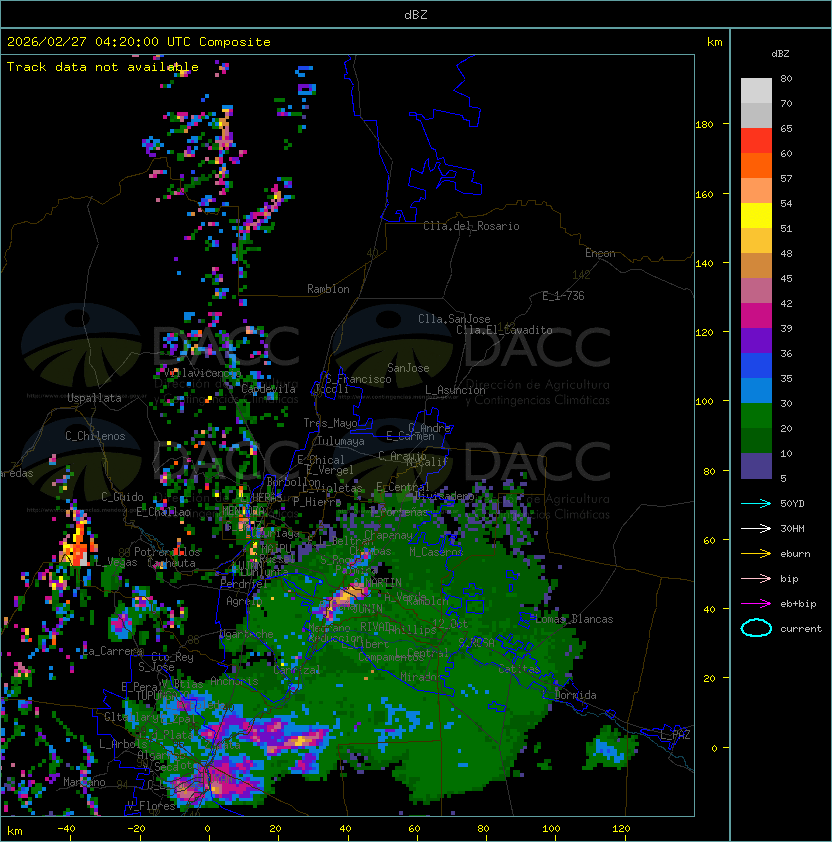Click the eburn legend label
The width and height of the screenshot is (832, 842).
click(x=795, y=553)
